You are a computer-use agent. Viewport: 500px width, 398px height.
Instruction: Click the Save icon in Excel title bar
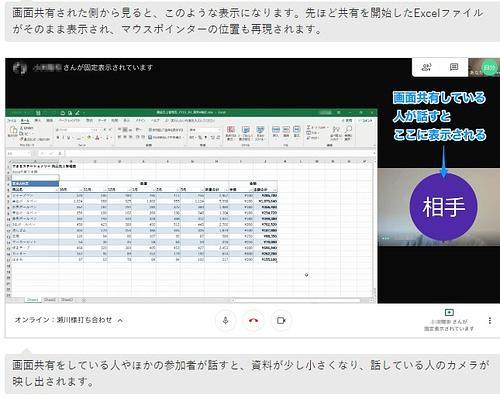pos(38,113)
